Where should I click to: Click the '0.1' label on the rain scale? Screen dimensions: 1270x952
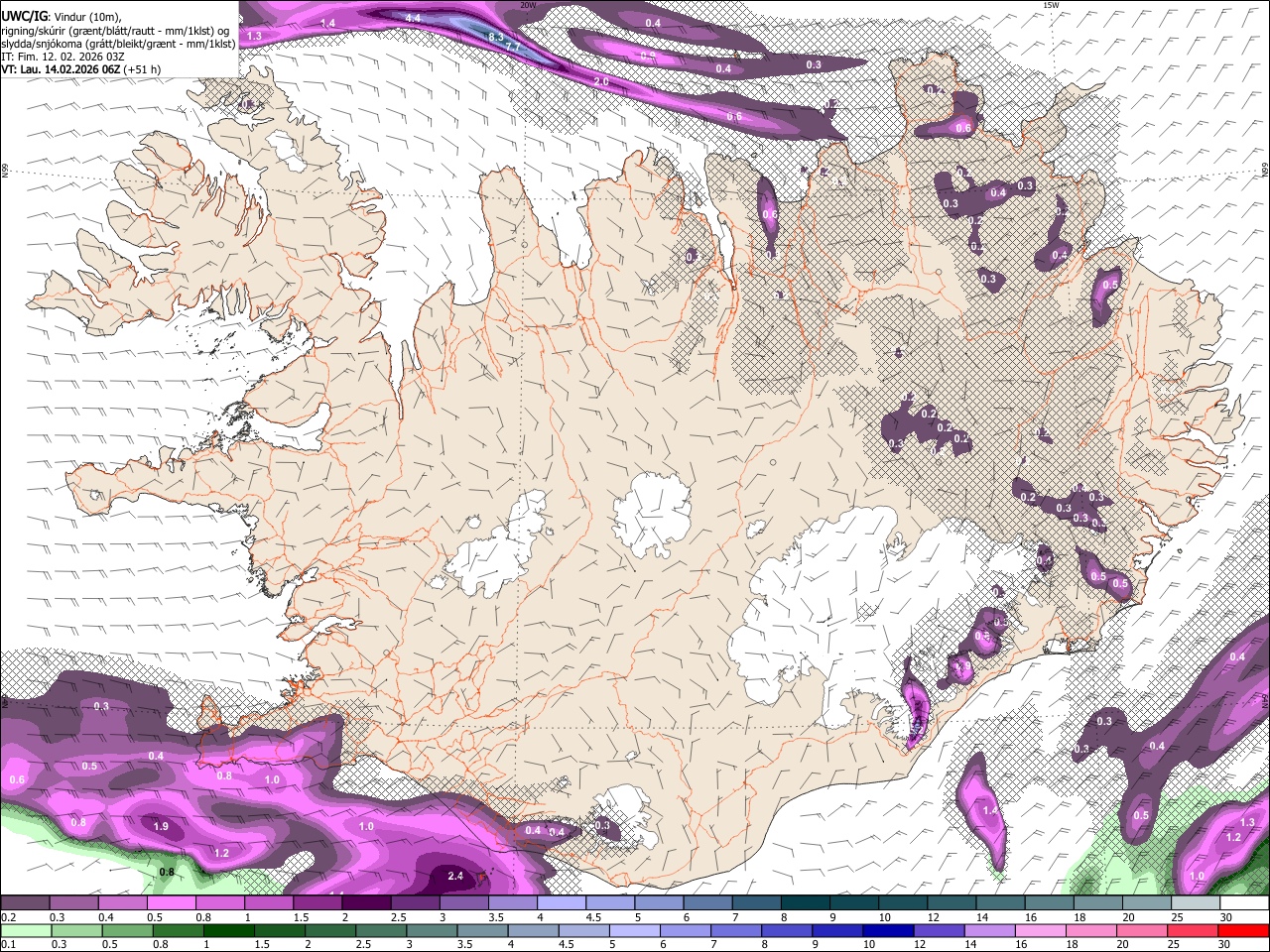pyautogui.click(x=8, y=944)
